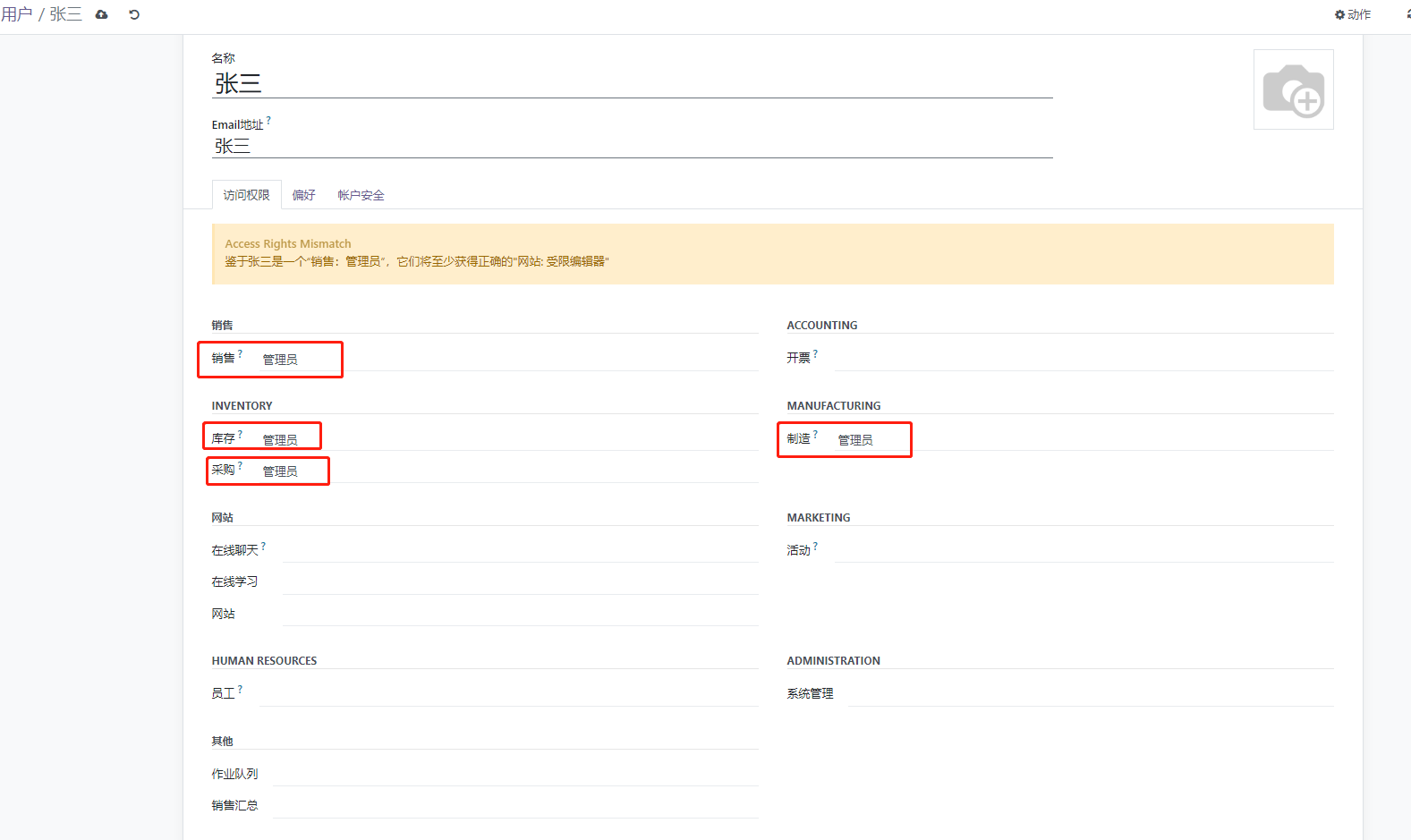The width and height of the screenshot is (1411, 840).
Task: Click the help question mark beside 活动
Action: tap(815, 546)
